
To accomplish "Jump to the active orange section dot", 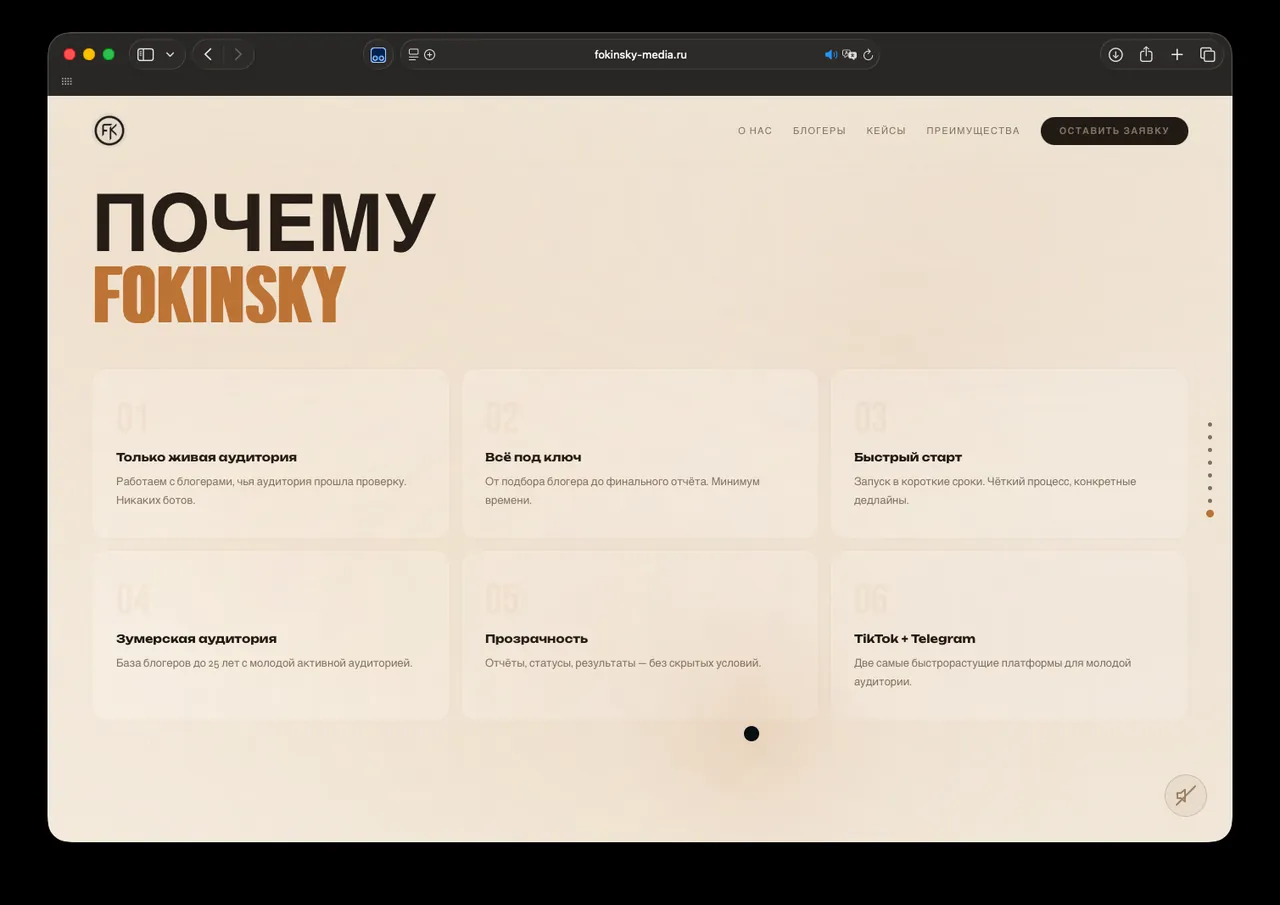I will [x=1210, y=513].
